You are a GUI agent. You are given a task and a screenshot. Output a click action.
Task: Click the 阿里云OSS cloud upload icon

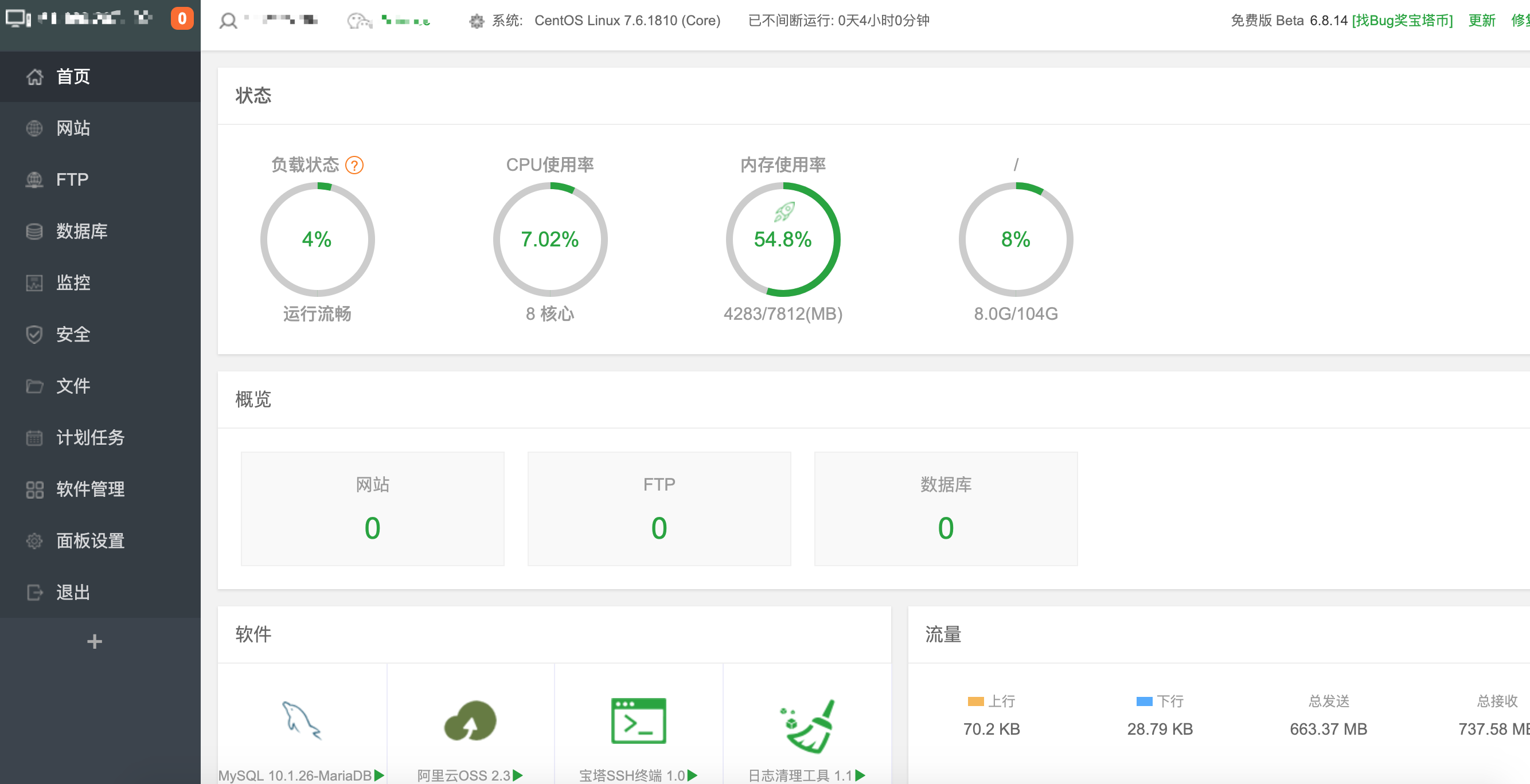470,720
